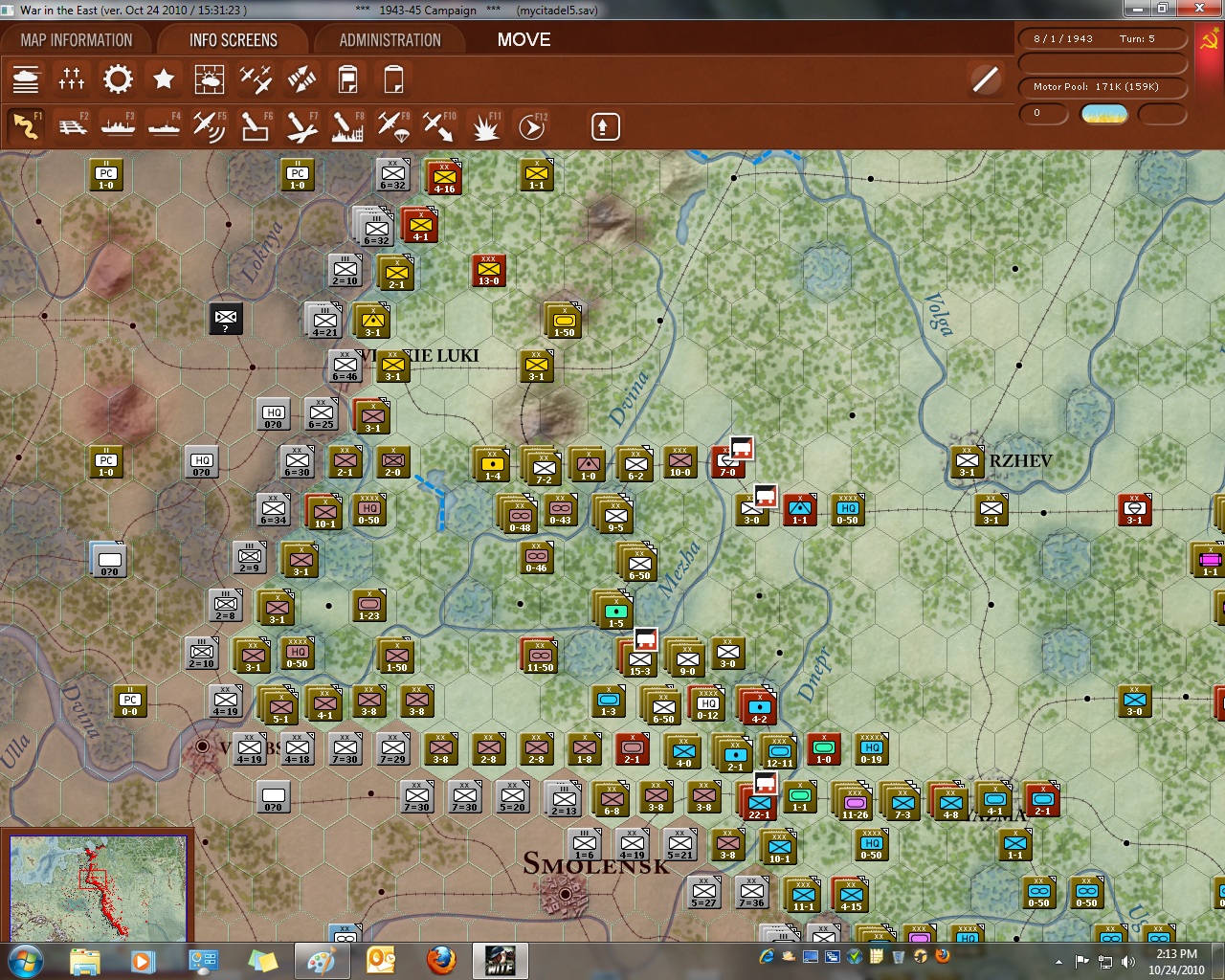Select the HQ 0-19 counter
This screenshot has height=980, width=1225.
(x=871, y=749)
